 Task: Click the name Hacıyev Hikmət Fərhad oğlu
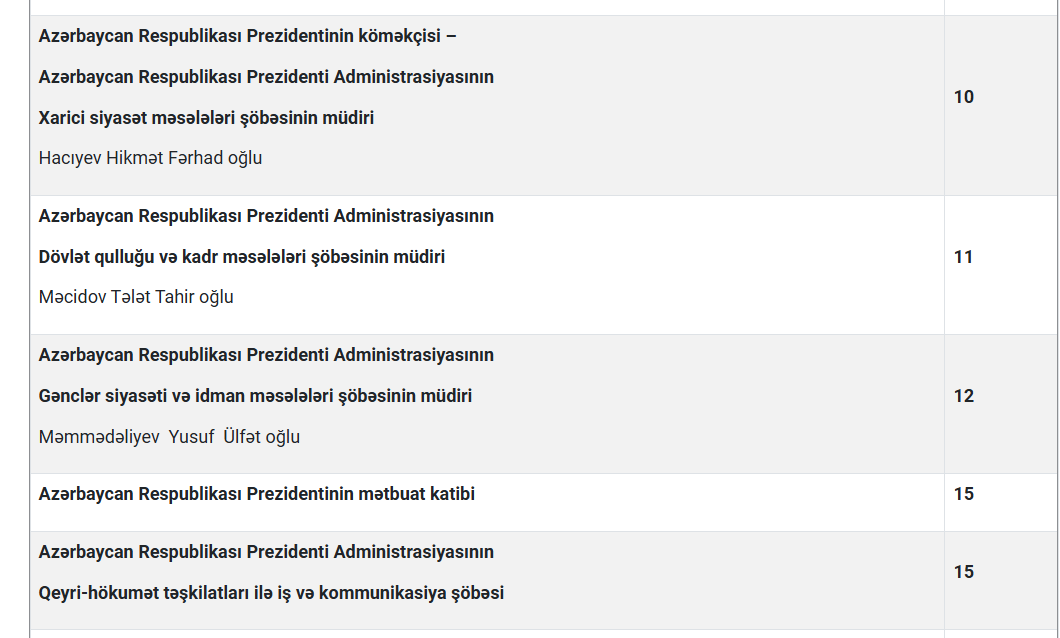click(150, 158)
